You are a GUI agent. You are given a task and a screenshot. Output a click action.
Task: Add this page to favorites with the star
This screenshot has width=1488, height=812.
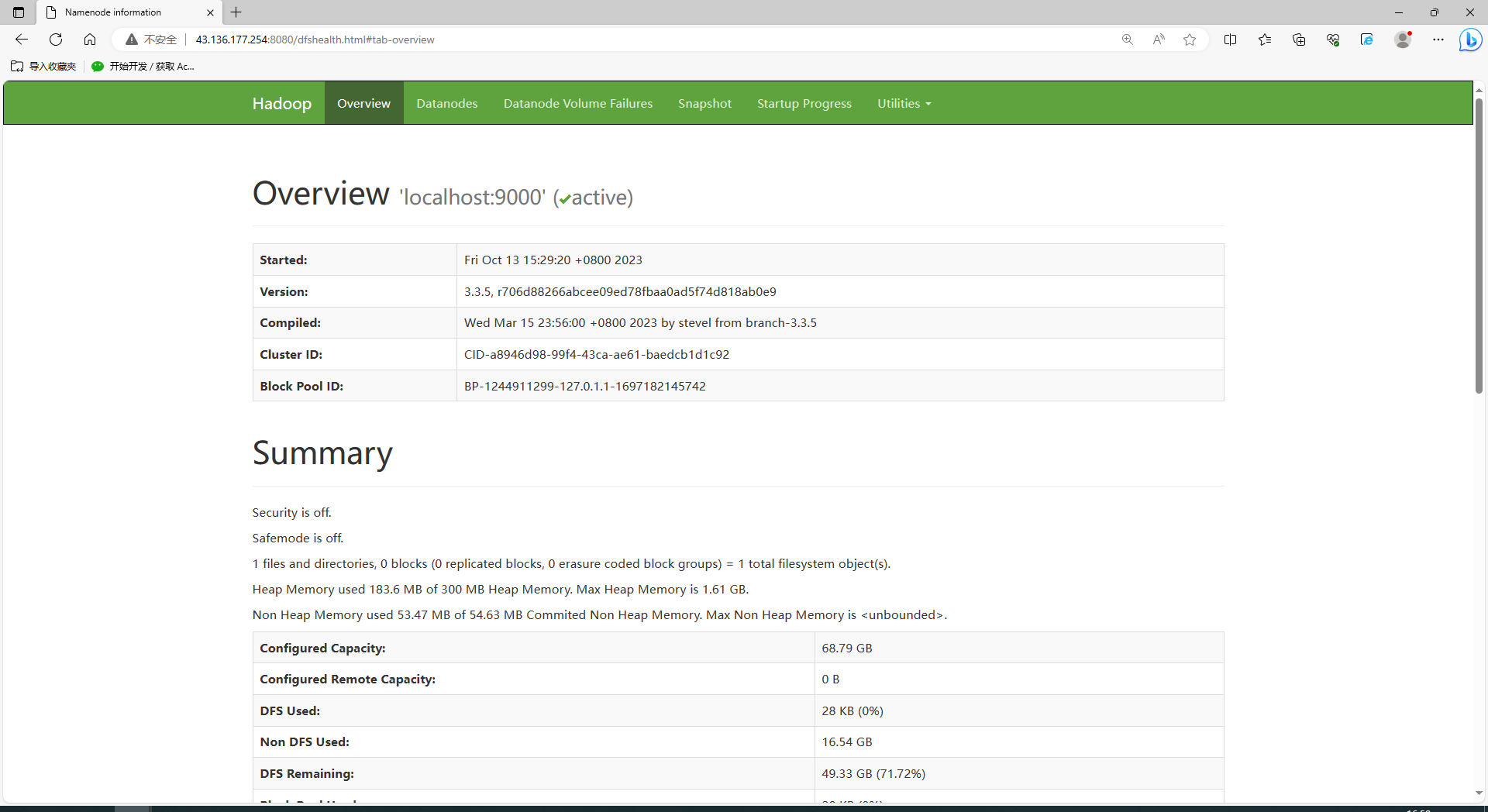coord(1190,40)
